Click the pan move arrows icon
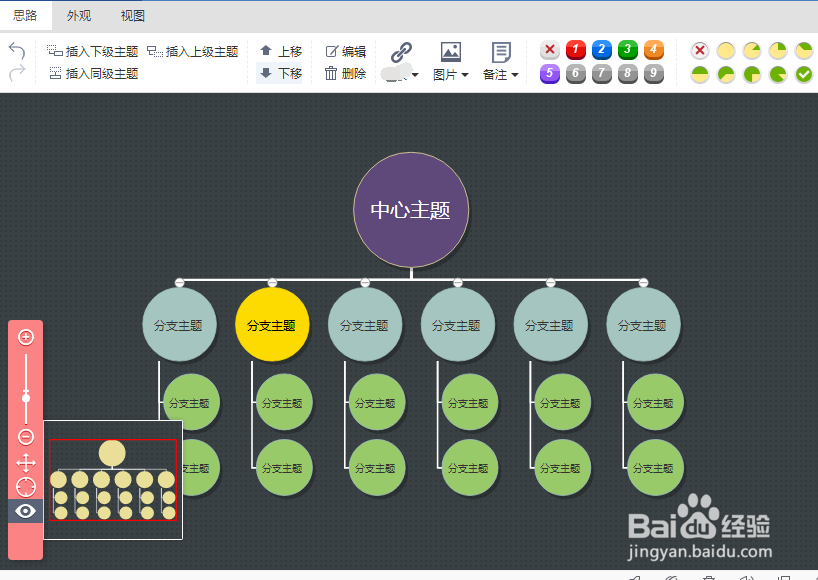Image resolution: width=818 pixels, height=580 pixels. (26, 463)
